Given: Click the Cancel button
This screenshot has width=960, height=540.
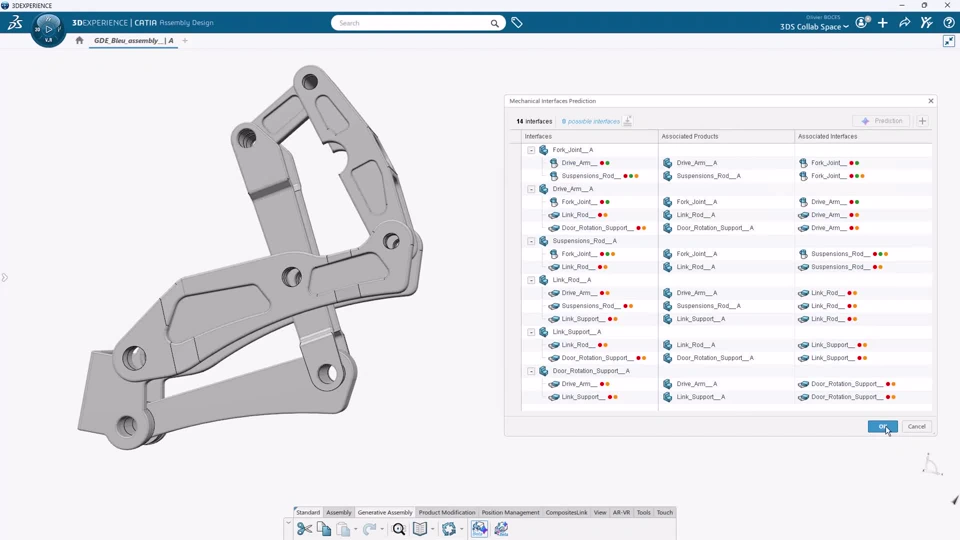Looking at the screenshot, I should point(917,427).
